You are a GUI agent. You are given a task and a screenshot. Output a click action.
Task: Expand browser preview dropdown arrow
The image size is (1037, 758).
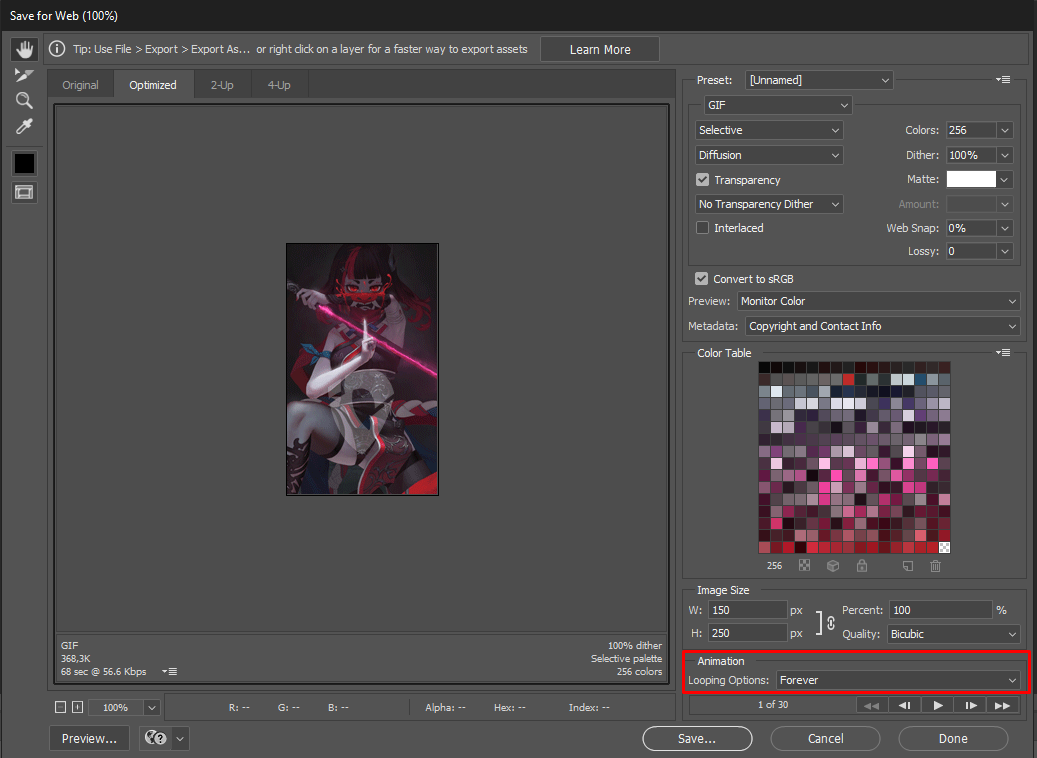tap(180, 738)
